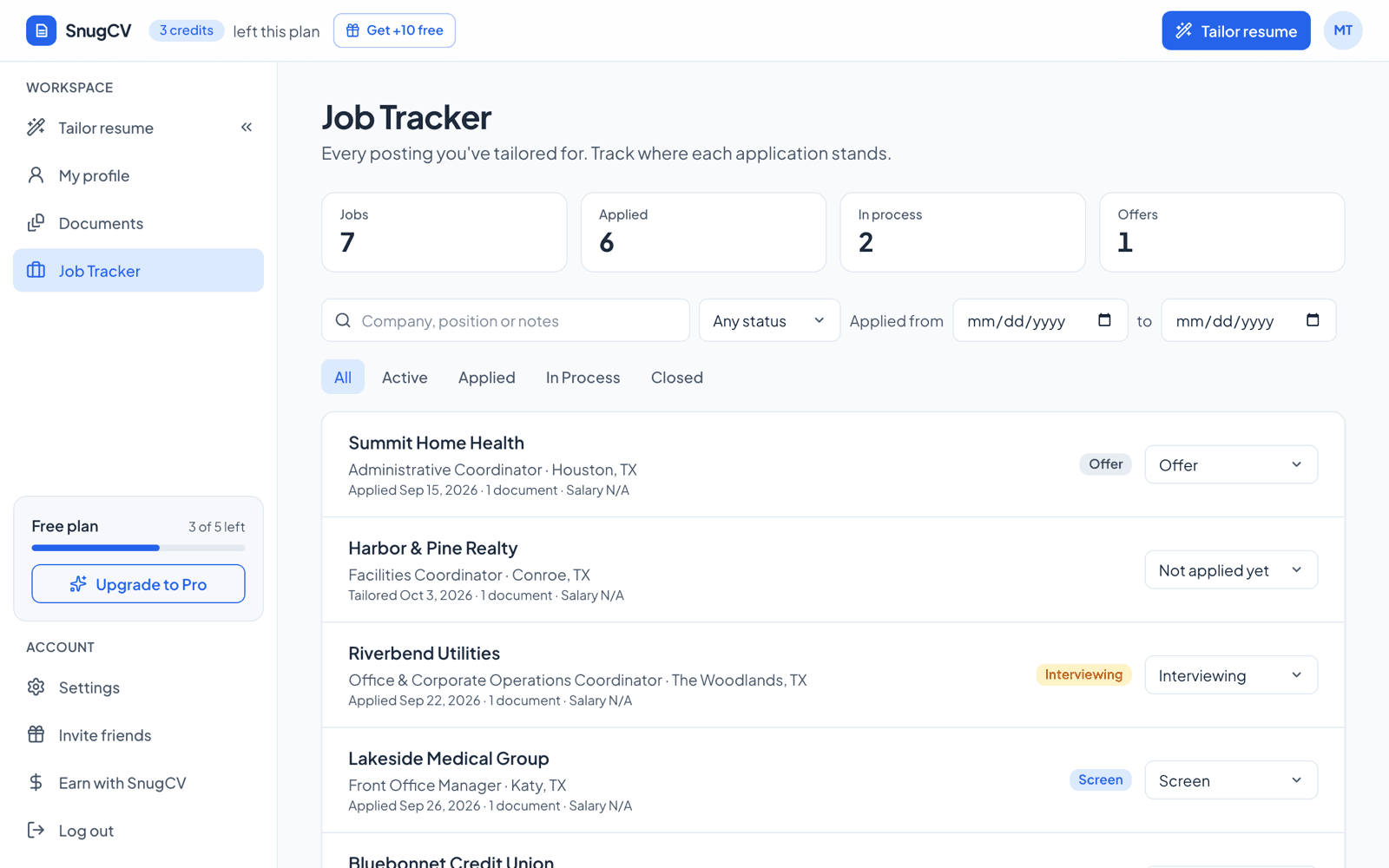Image resolution: width=1389 pixels, height=868 pixels.
Task: Click the briefcase icon for Job Tracker
Action: 36,271
